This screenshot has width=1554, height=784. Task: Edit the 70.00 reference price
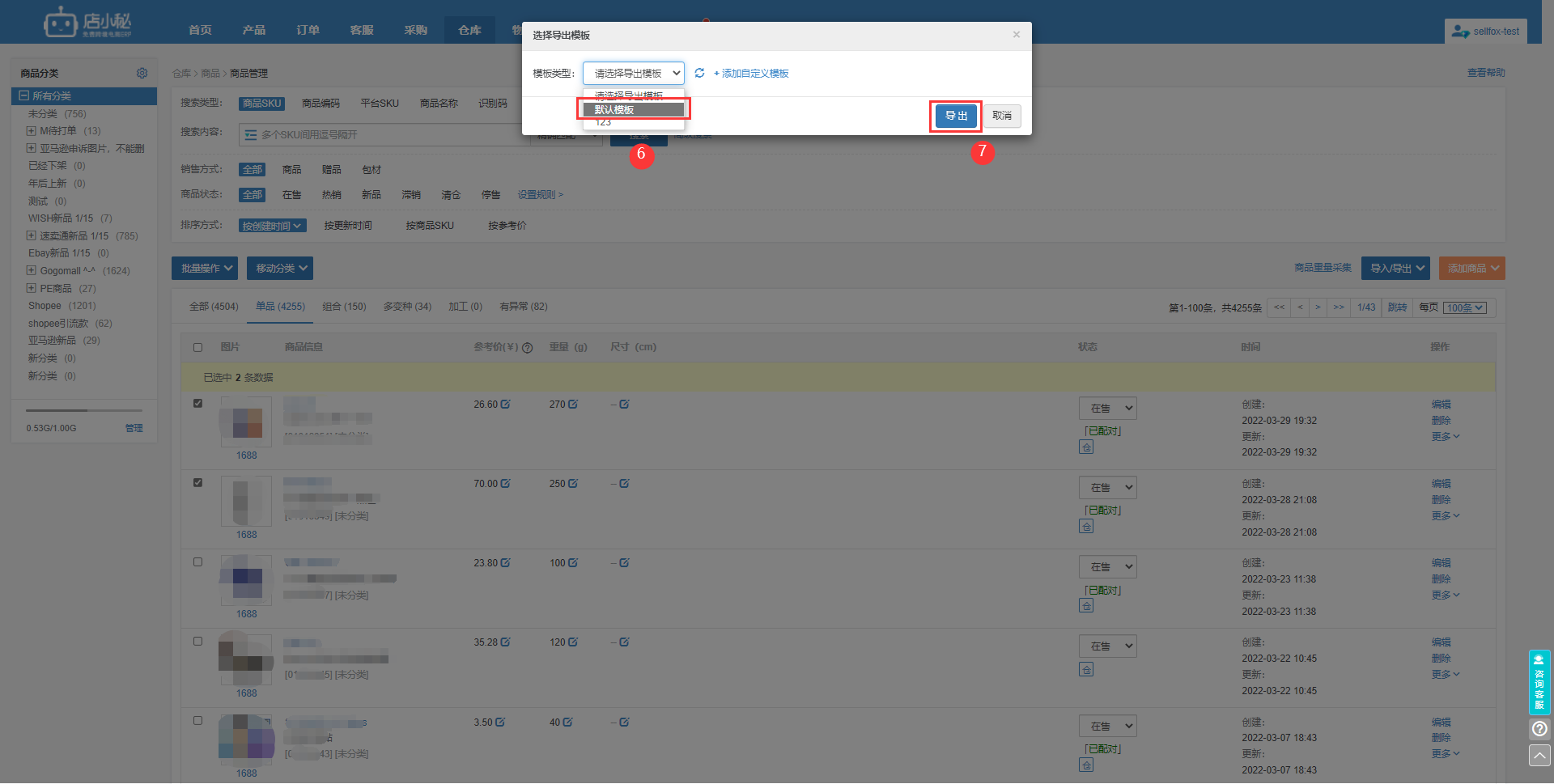click(505, 483)
